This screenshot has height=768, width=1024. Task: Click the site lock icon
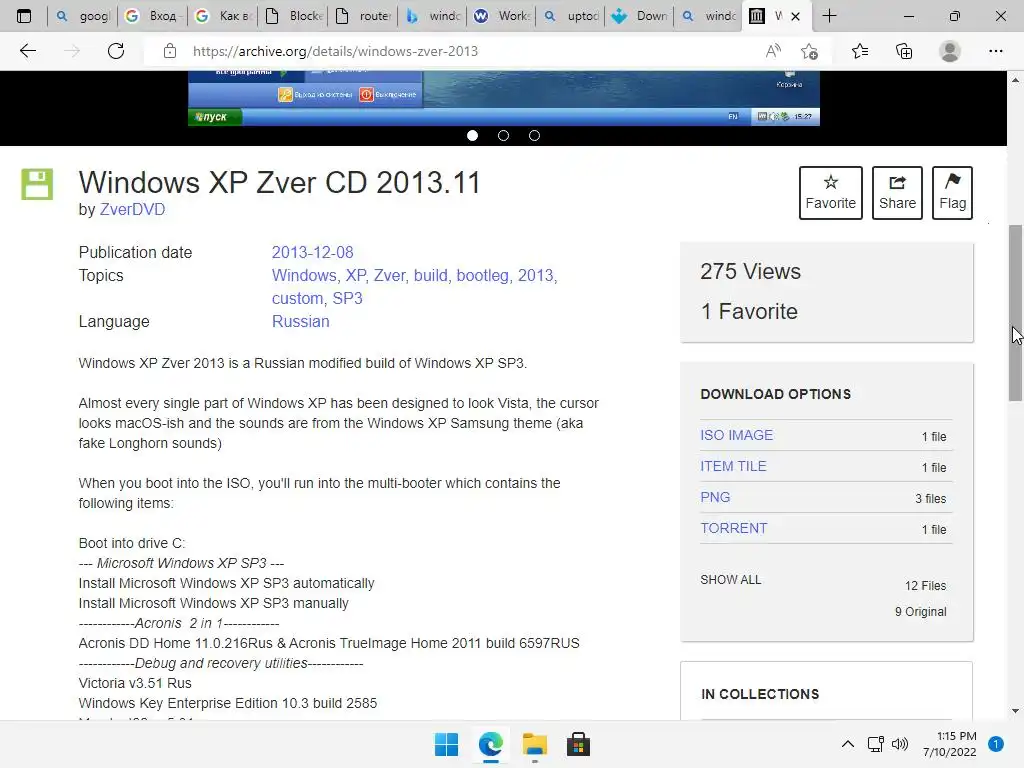170,51
